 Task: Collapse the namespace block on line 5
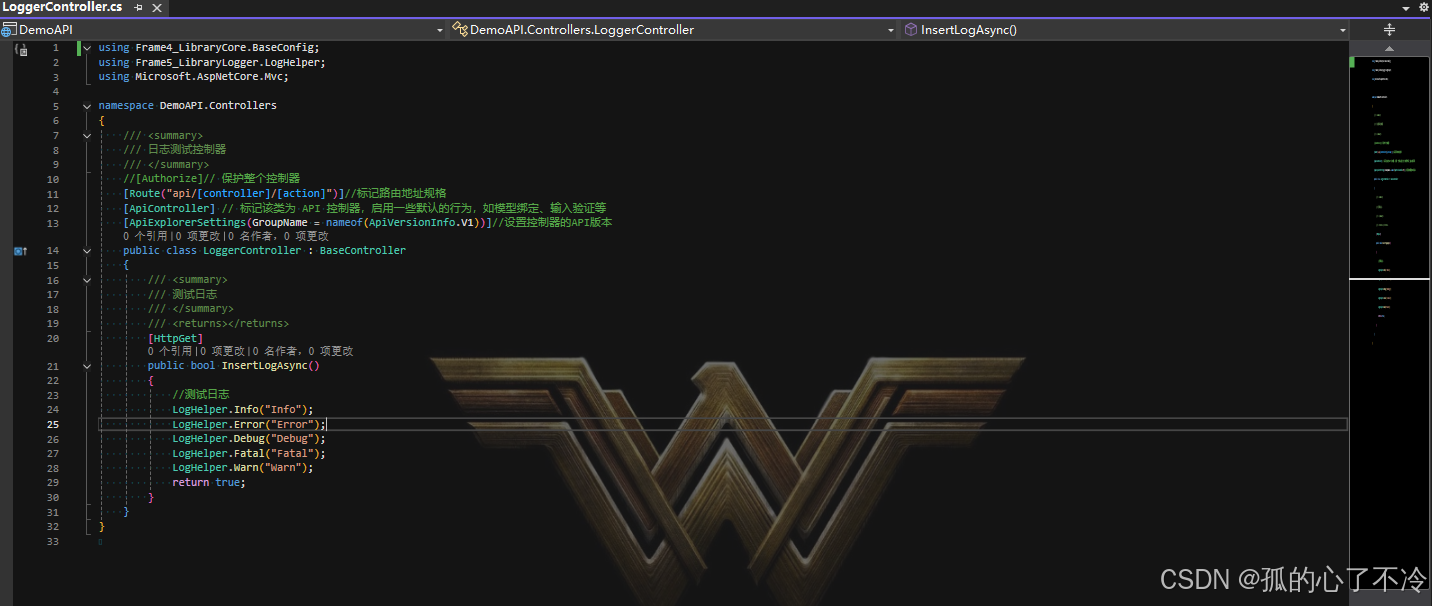(x=87, y=106)
